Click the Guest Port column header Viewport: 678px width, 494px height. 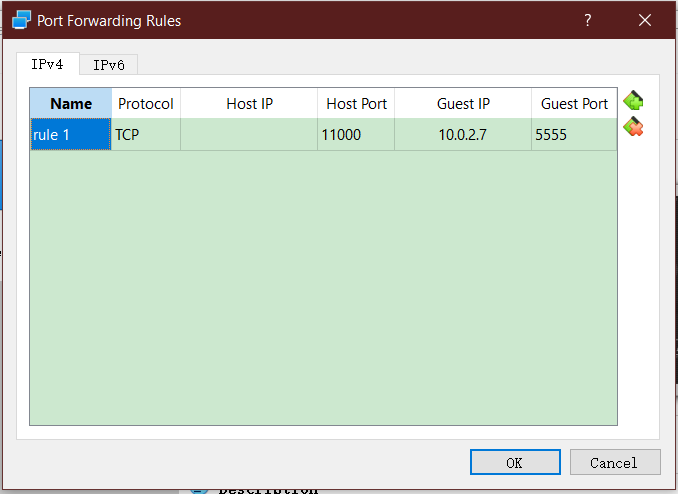574,103
